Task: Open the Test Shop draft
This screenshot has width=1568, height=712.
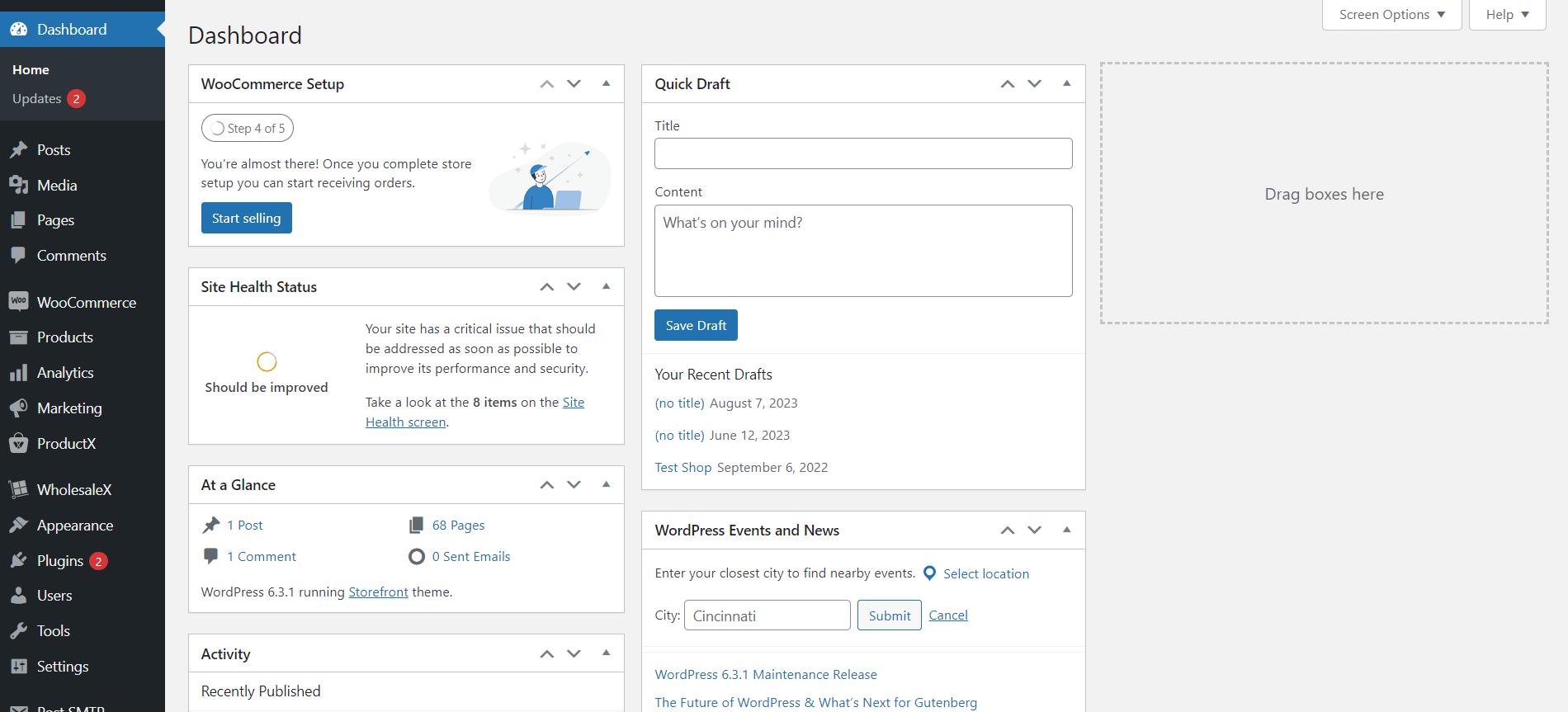Action: 683,468
